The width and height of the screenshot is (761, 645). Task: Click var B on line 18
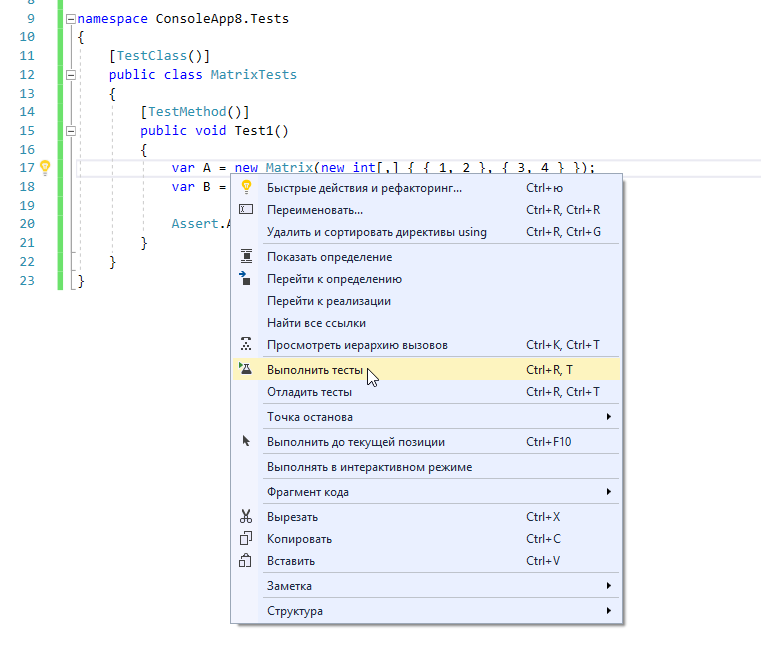click(x=191, y=187)
